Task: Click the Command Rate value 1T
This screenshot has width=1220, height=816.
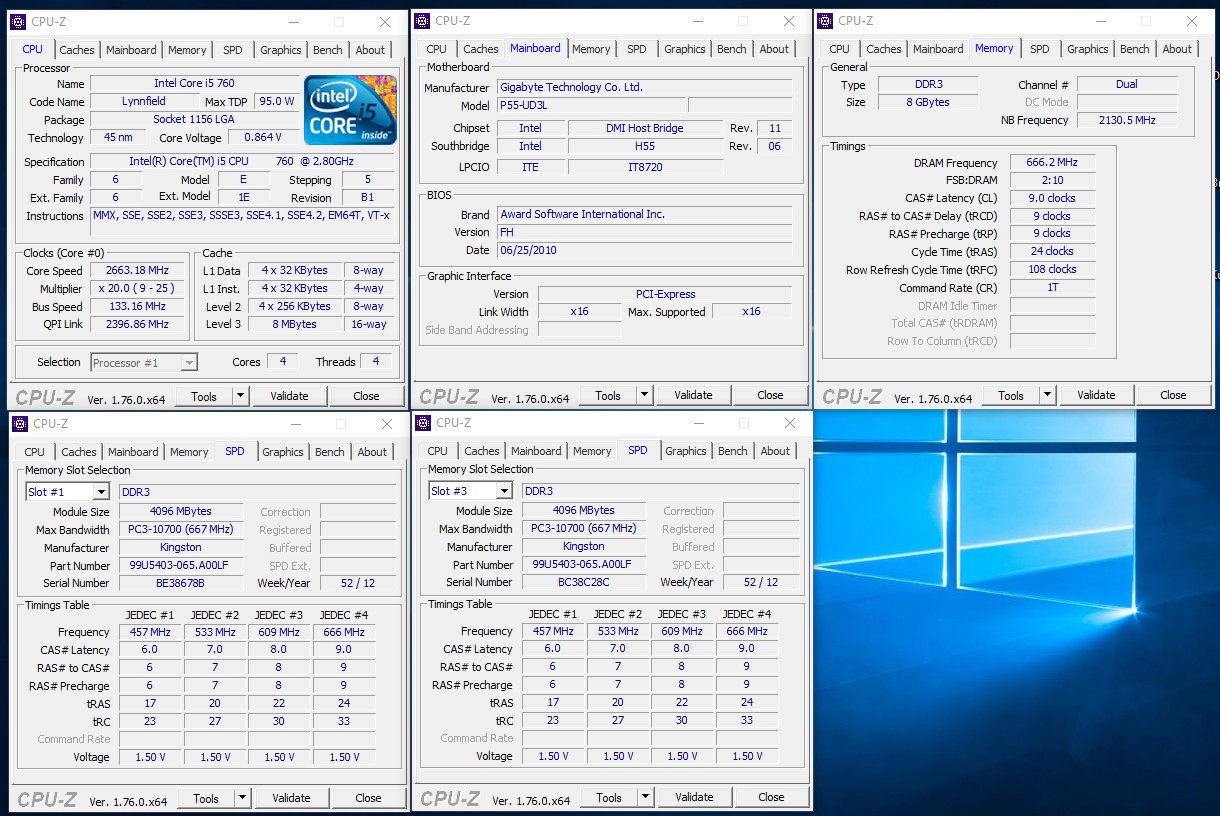Action: pyautogui.click(x=1051, y=287)
